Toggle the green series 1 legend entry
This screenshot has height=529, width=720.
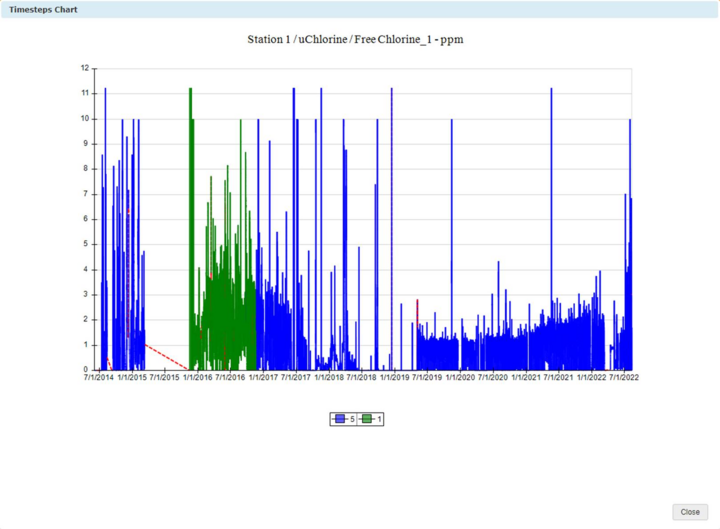point(370,419)
